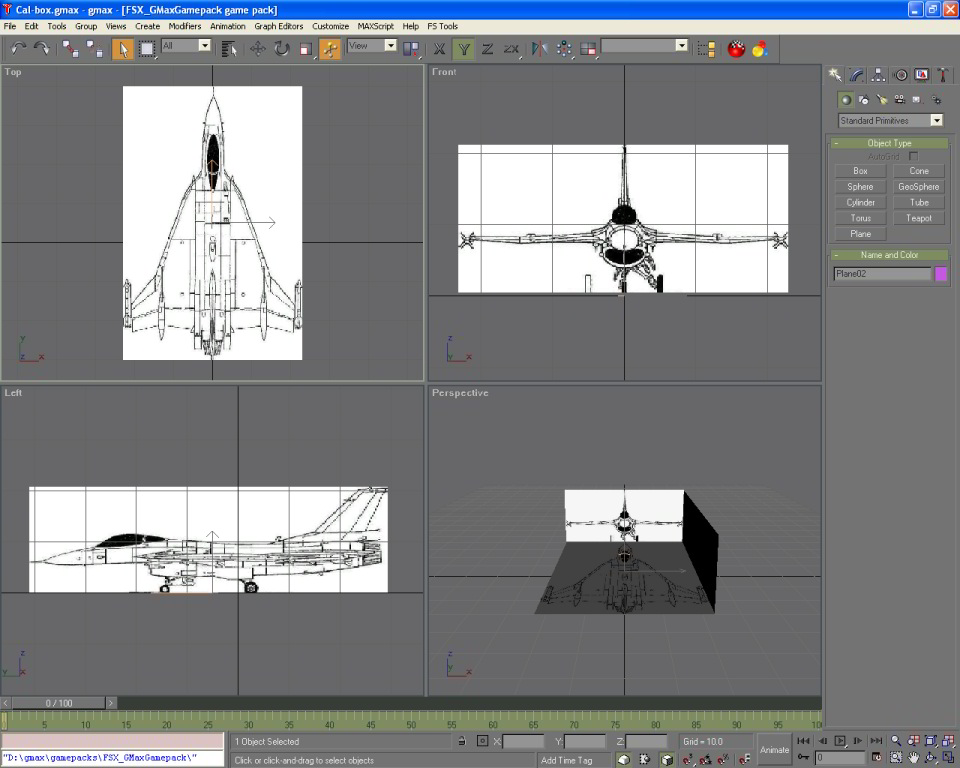This screenshot has height=768, width=960.
Task: Restrict to Y axis toggle
Action: (463, 48)
